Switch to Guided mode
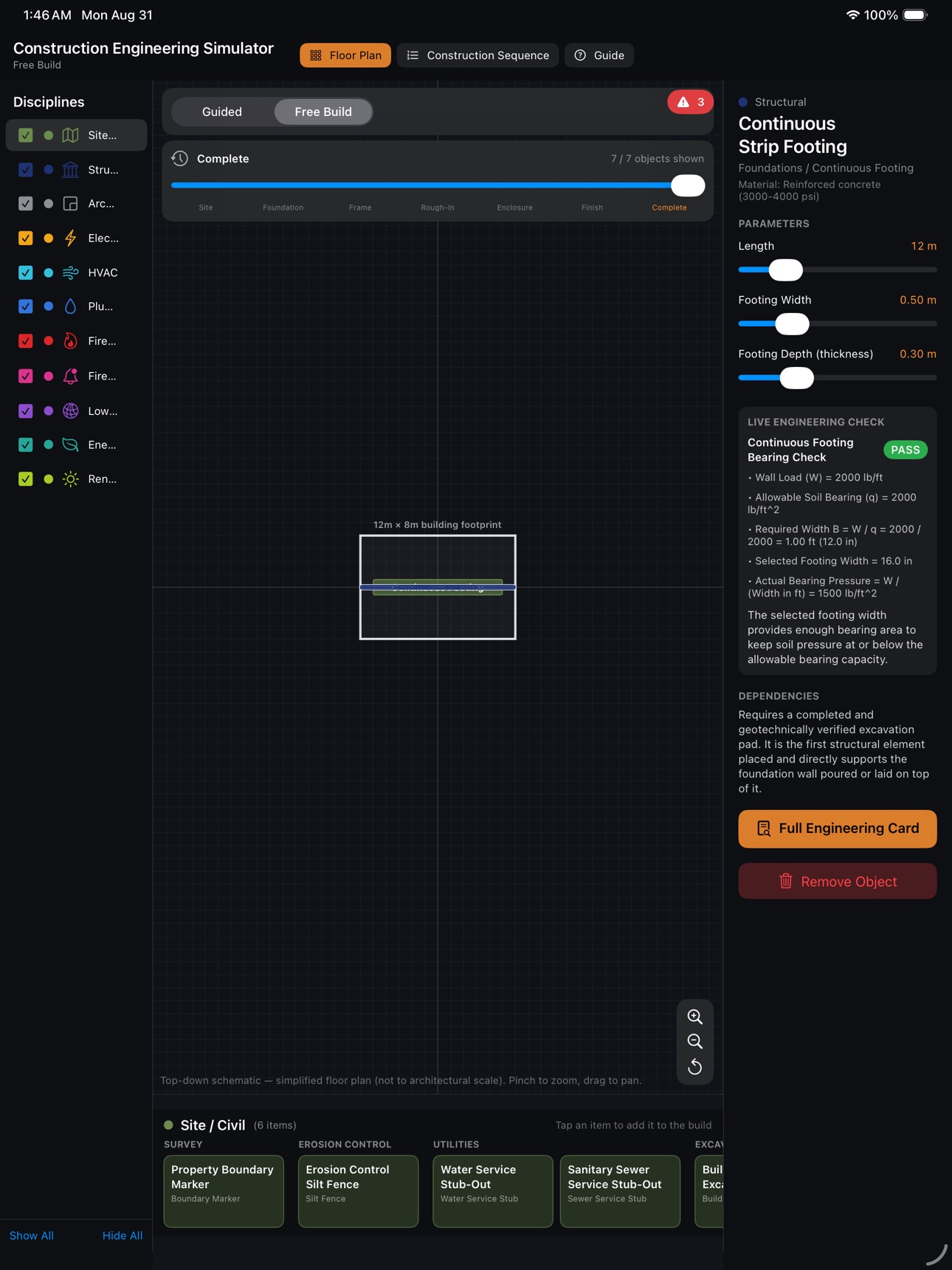Screen dimensions: 952x1270 pyautogui.click(x=222, y=111)
